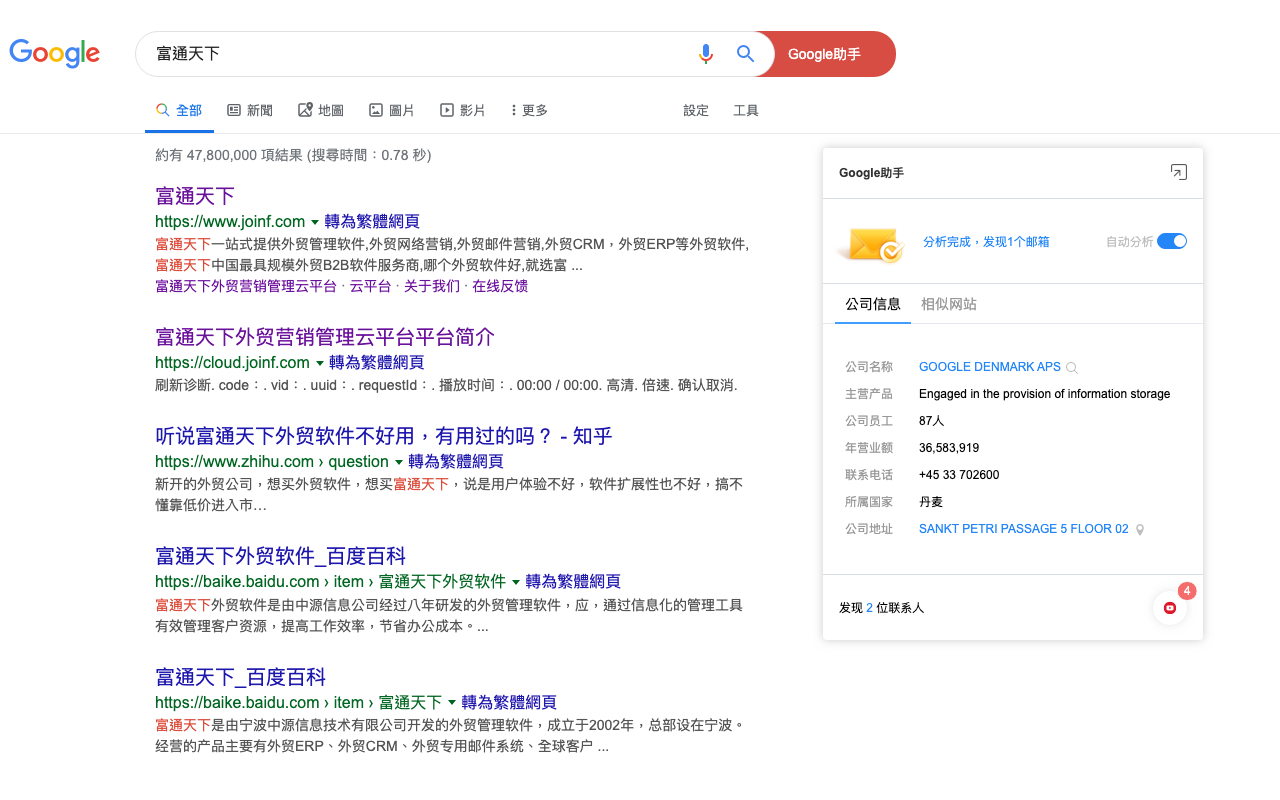The width and height of the screenshot is (1280, 800).
Task: Open 設定 in search toolbar
Action: pyautogui.click(x=696, y=110)
